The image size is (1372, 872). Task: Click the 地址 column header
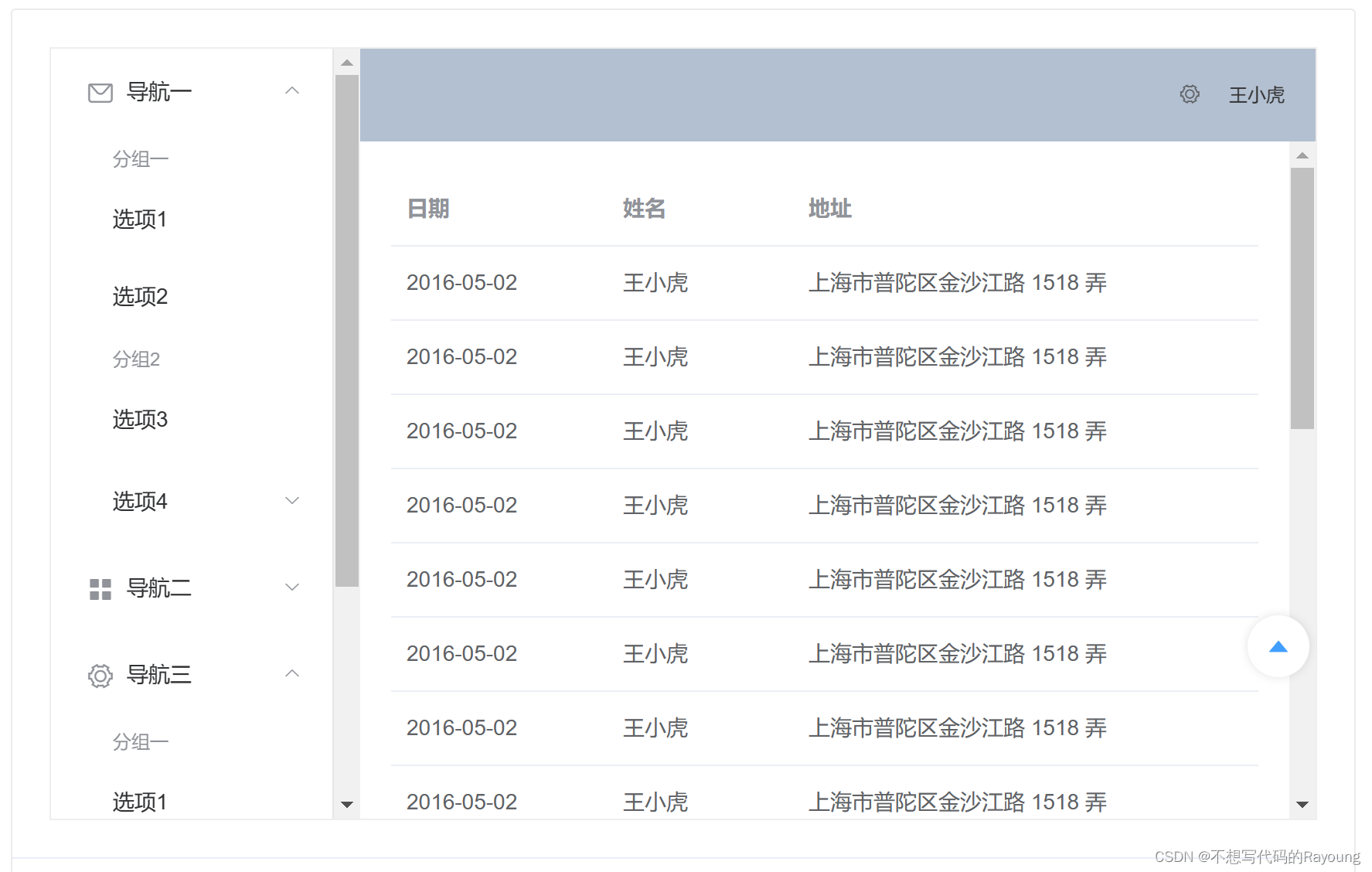[x=830, y=209]
